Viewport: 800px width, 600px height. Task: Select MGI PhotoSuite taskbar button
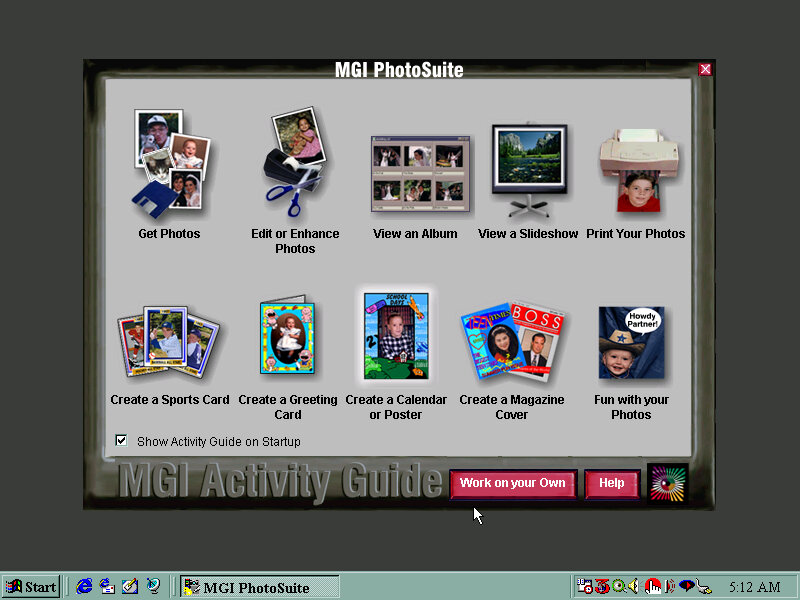click(x=259, y=587)
